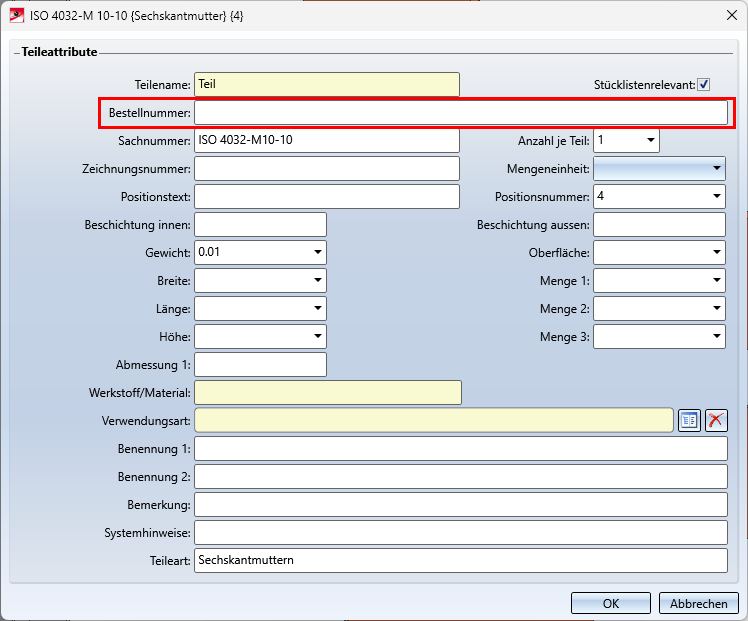This screenshot has width=748, height=621.
Task: Expand the Anzahl je Teil dropdown
Action: click(650, 141)
